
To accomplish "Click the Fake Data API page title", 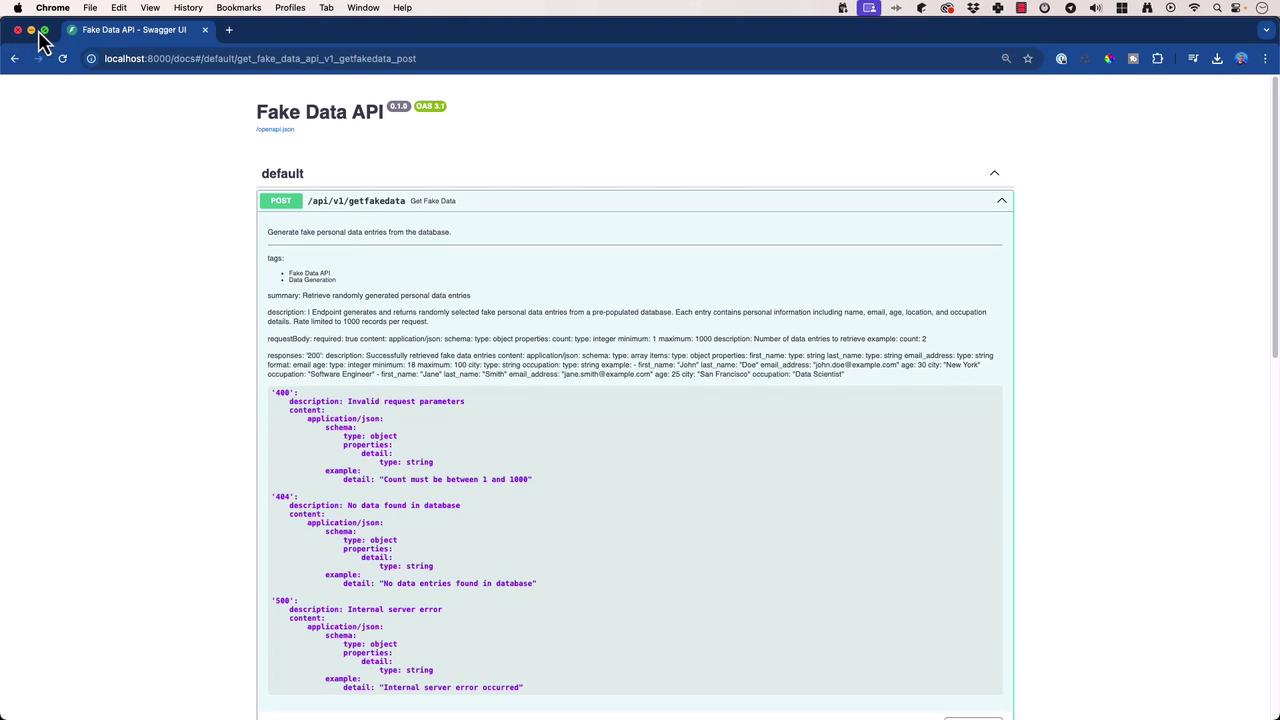I will click(x=320, y=112).
